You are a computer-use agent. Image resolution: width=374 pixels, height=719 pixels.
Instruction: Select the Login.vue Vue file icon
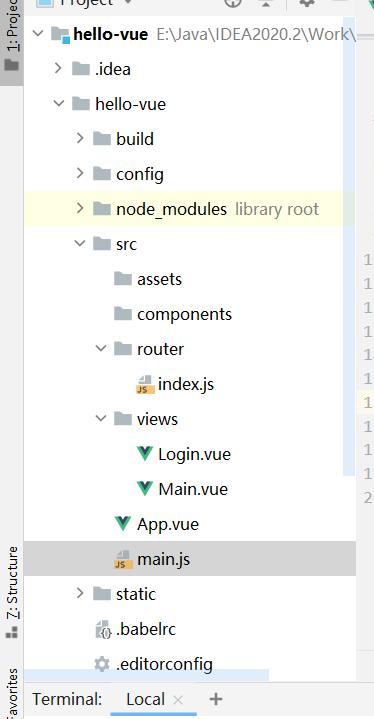[x=145, y=454]
